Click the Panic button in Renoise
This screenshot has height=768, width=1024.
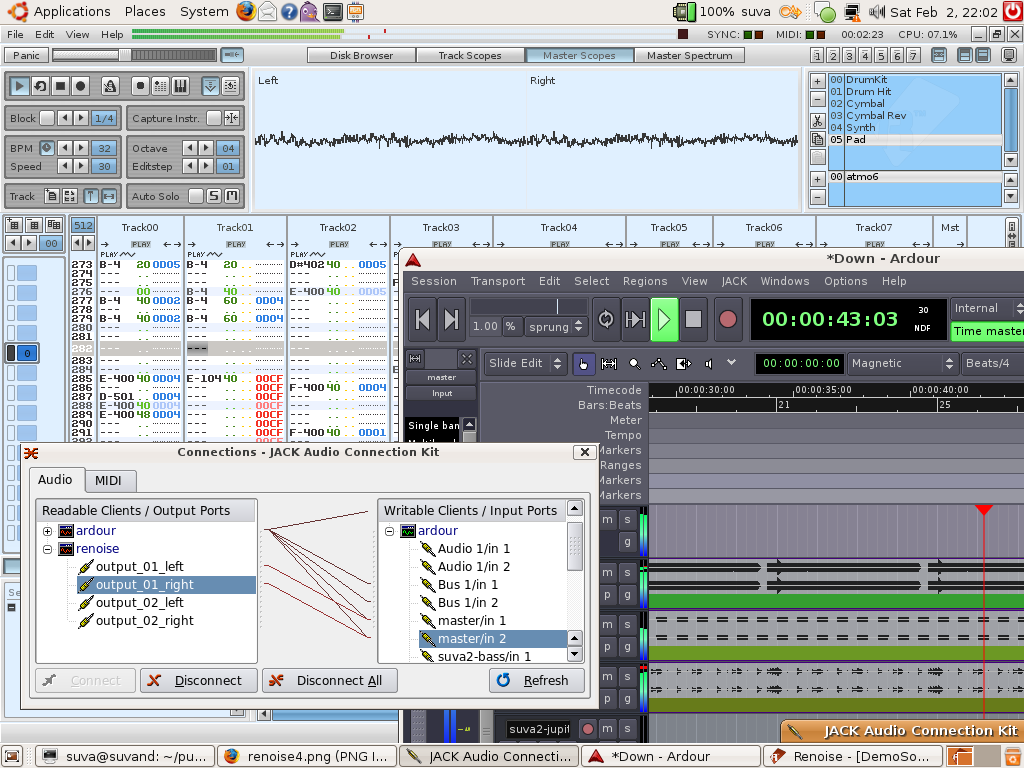(26, 56)
